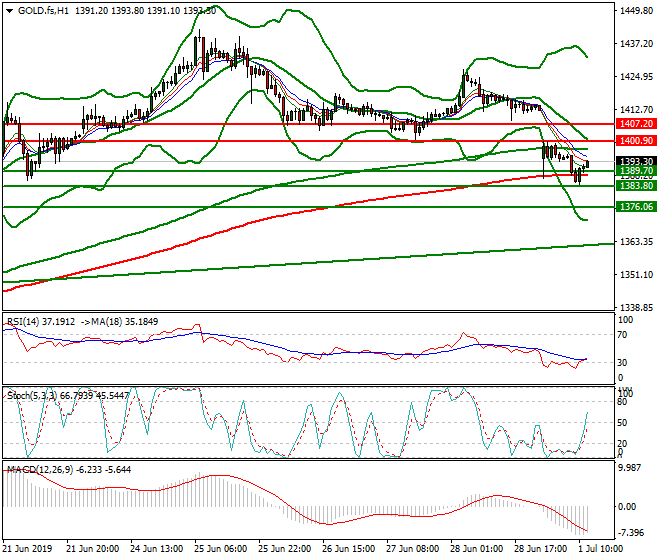Click the MACD scale value -7.396
660x560 pixels.
(631, 533)
